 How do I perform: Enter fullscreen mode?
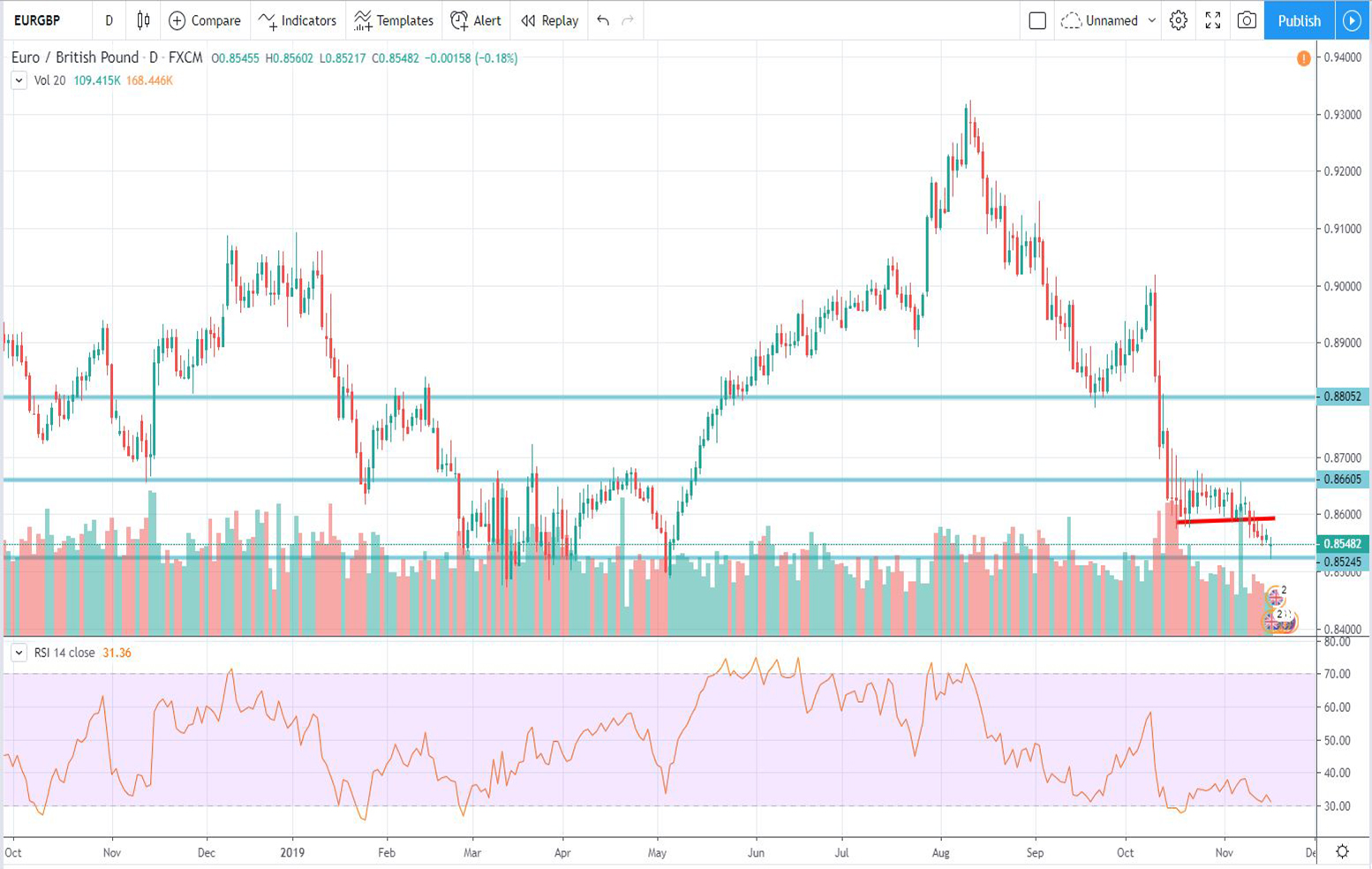(1212, 20)
